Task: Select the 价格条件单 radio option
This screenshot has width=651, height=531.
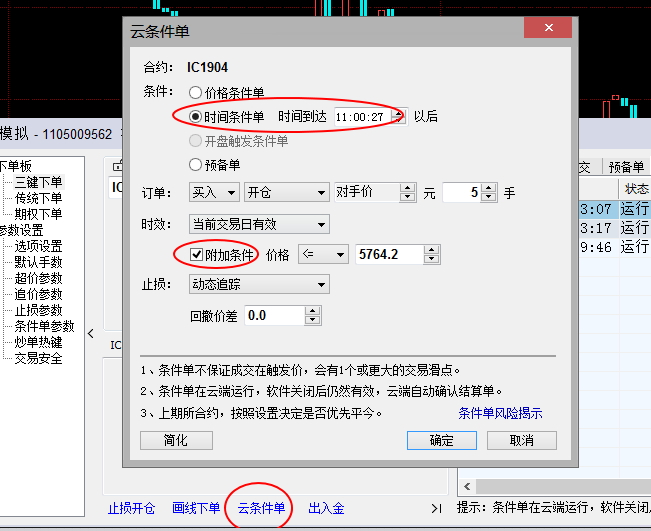Action: (195, 92)
